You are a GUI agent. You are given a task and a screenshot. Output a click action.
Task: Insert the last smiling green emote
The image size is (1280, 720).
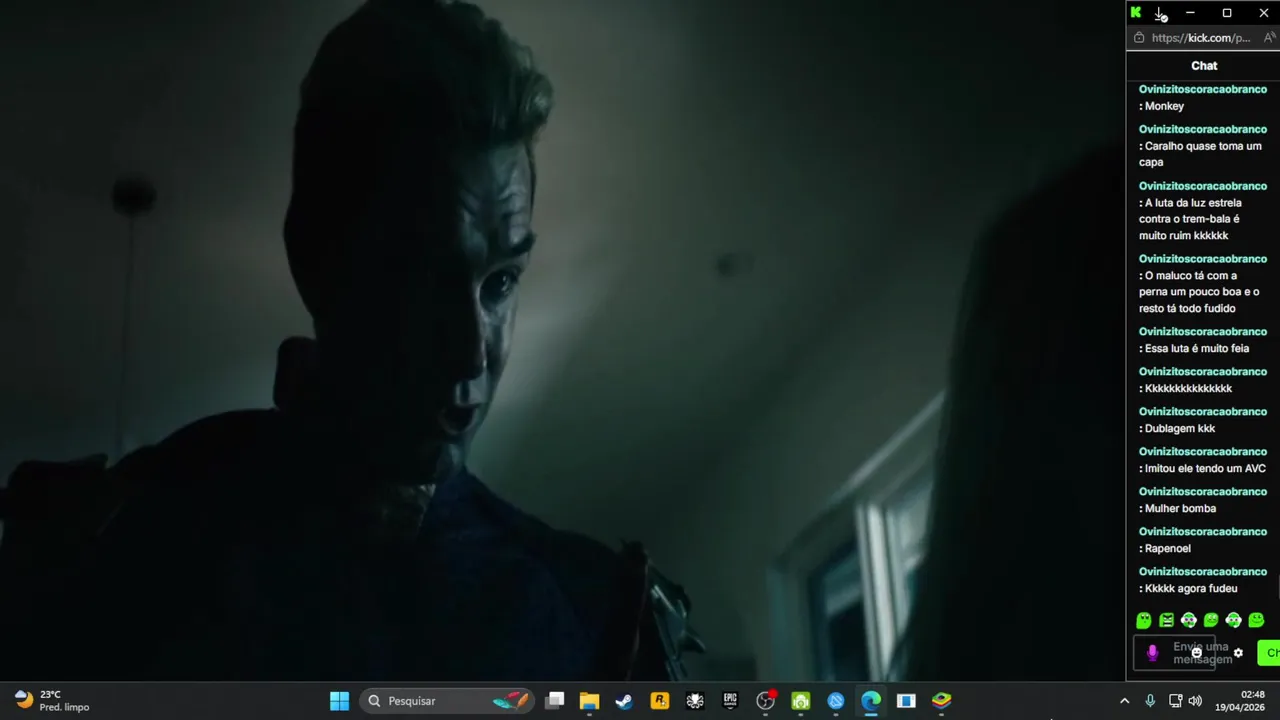click(1256, 620)
